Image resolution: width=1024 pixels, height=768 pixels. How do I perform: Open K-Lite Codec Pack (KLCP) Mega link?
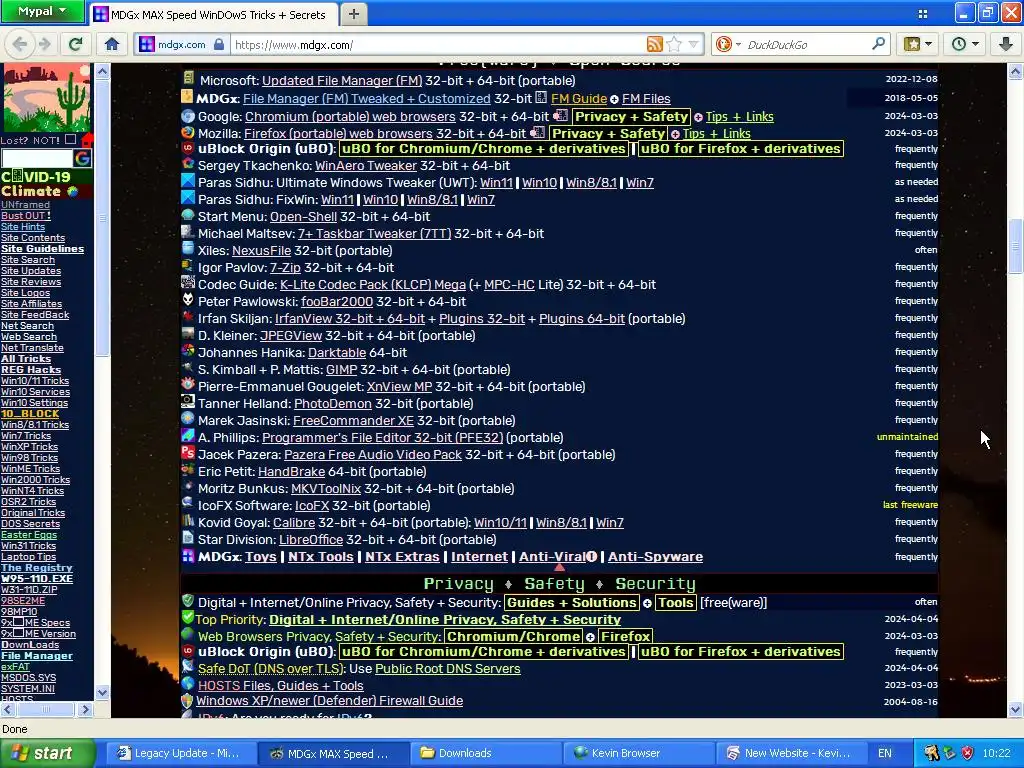pyautogui.click(x=373, y=285)
